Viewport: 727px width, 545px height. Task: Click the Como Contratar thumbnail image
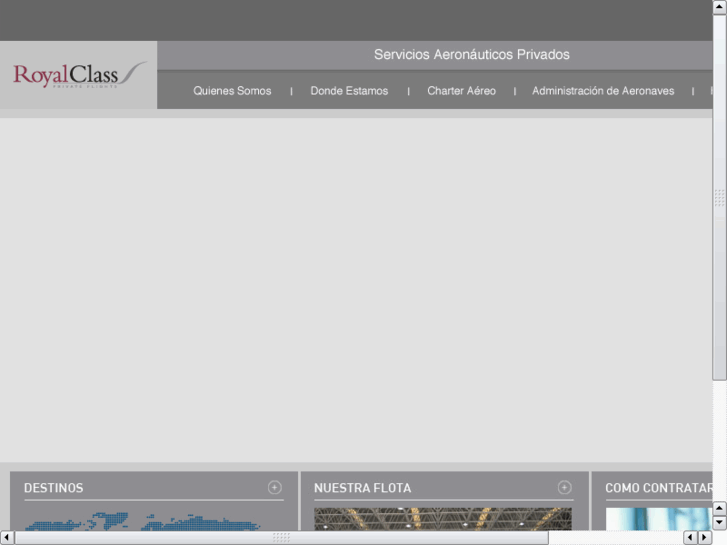[x=659, y=519]
